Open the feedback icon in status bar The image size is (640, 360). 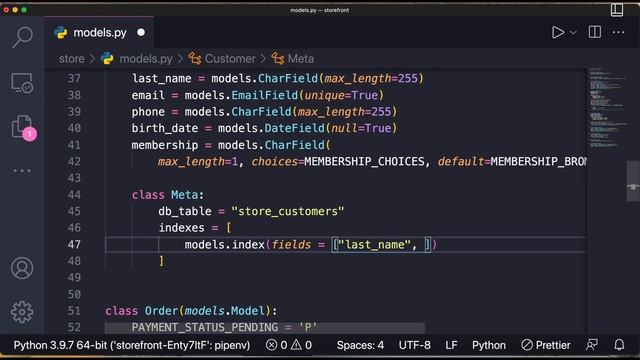592,345
